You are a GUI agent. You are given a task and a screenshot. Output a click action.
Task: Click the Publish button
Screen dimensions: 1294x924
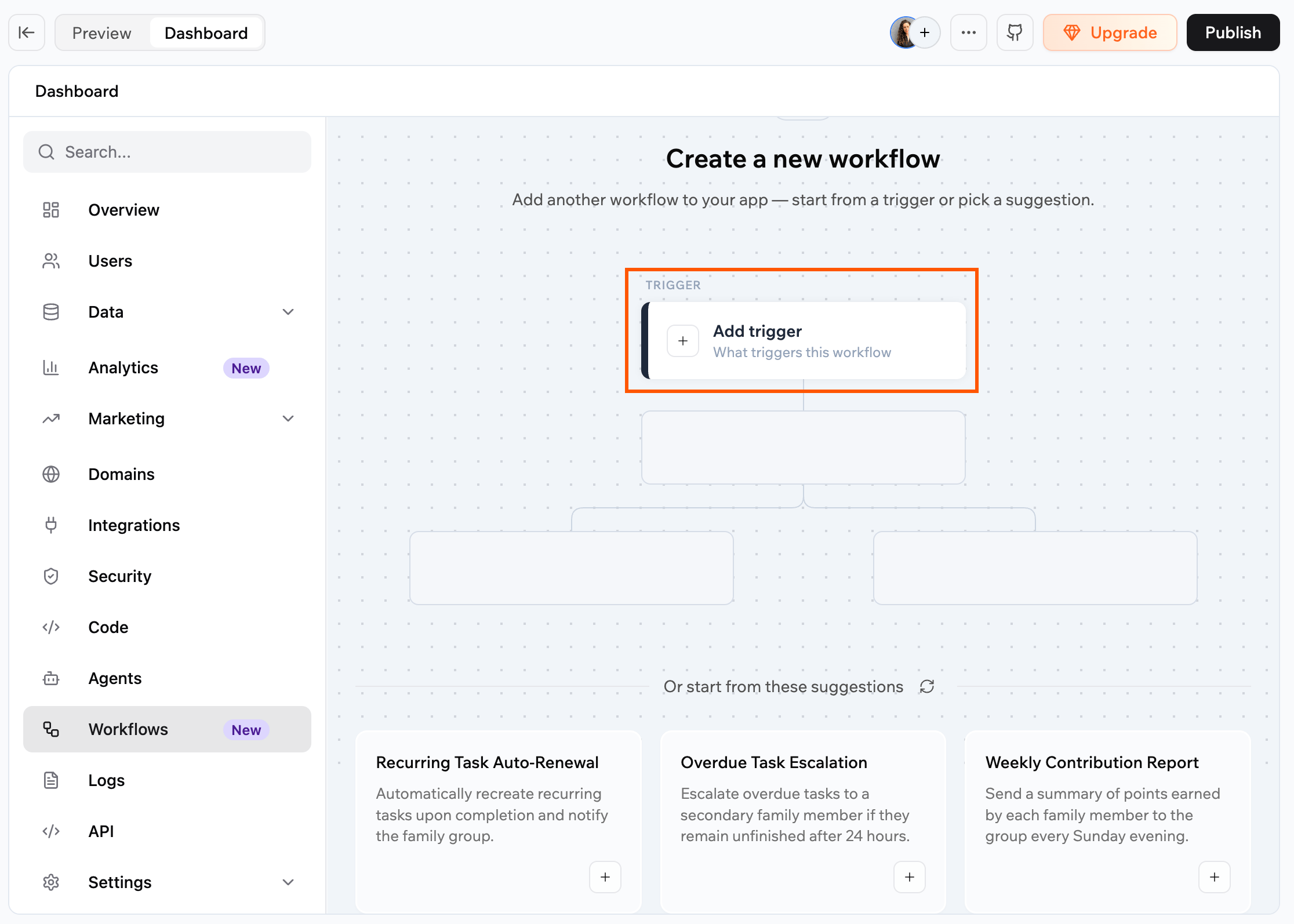1233,32
